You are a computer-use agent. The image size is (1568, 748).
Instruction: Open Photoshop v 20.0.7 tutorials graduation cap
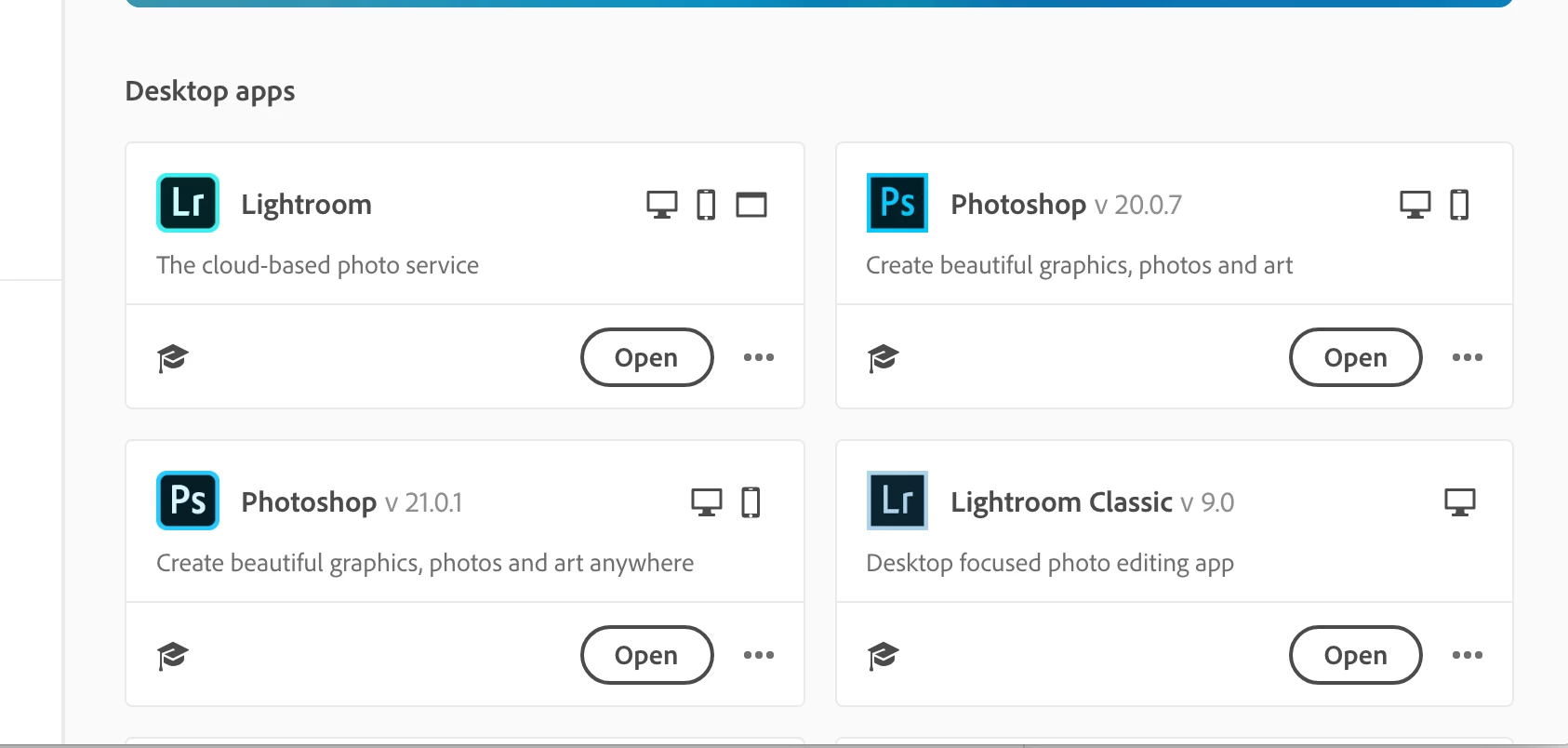click(x=883, y=357)
